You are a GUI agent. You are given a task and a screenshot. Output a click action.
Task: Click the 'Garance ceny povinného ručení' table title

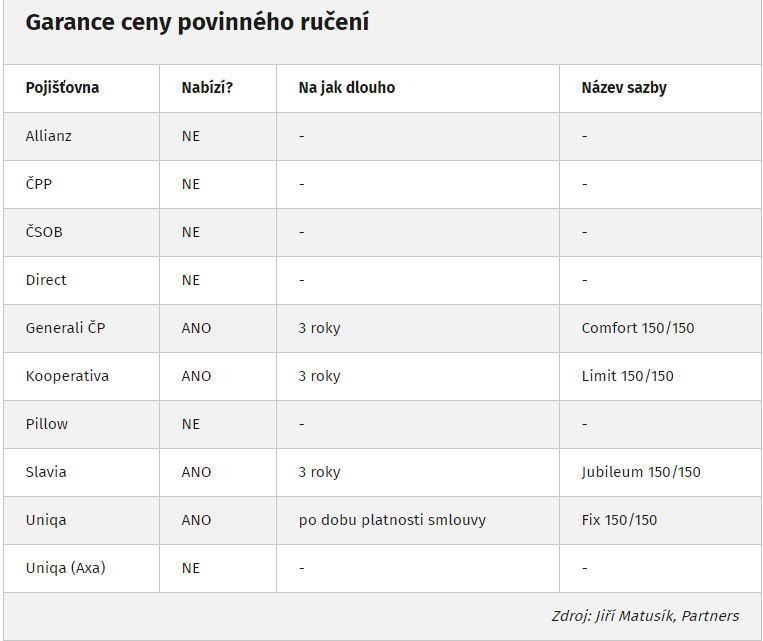[197, 22]
